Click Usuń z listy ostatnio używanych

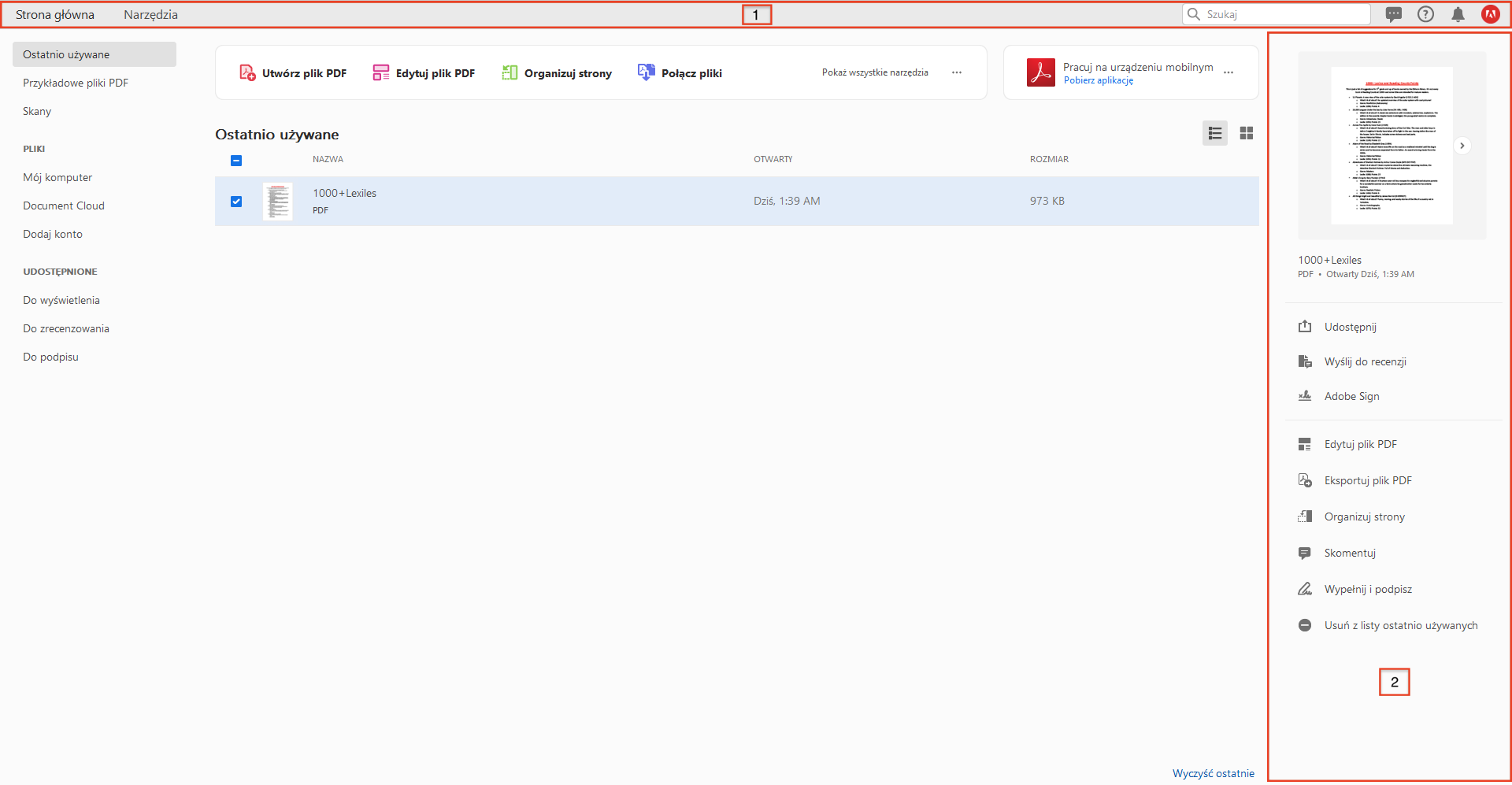click(1401, 625)
